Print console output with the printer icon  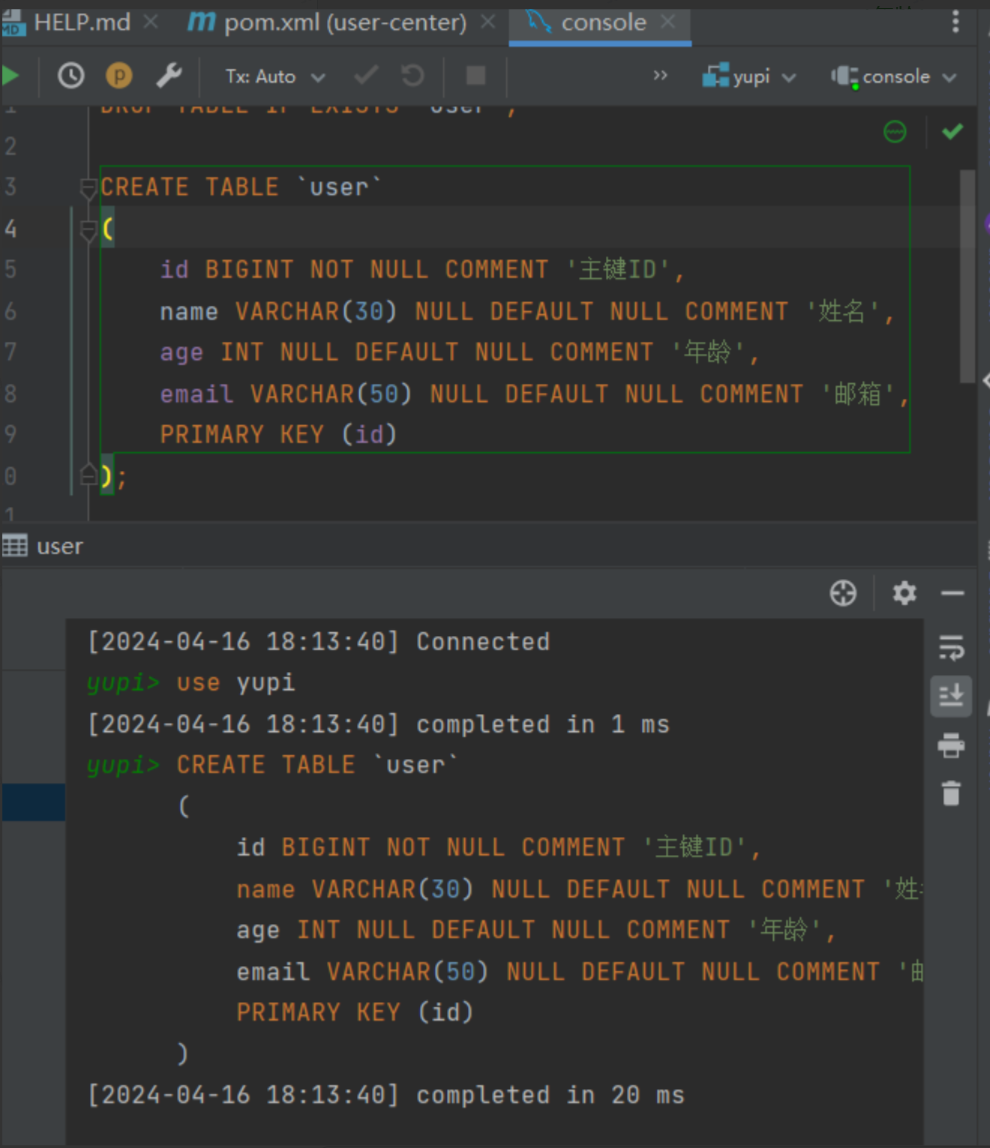point(951,745)
